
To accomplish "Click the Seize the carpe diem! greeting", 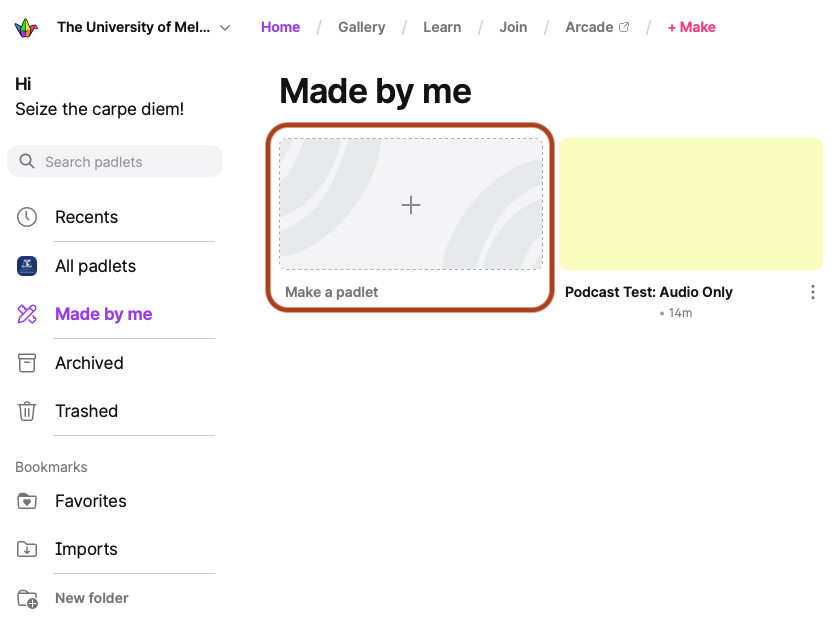I will tap(100, 109).
